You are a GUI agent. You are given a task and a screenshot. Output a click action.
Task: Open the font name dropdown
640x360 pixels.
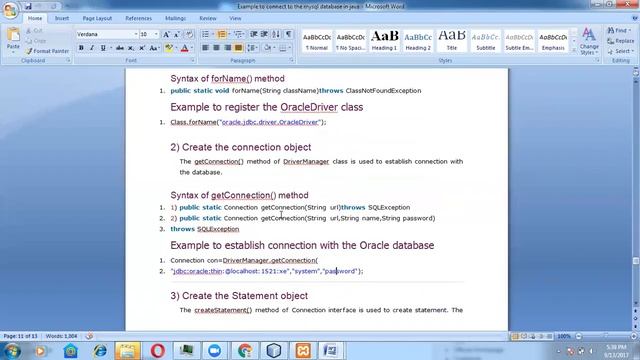[x=136, y=35]
